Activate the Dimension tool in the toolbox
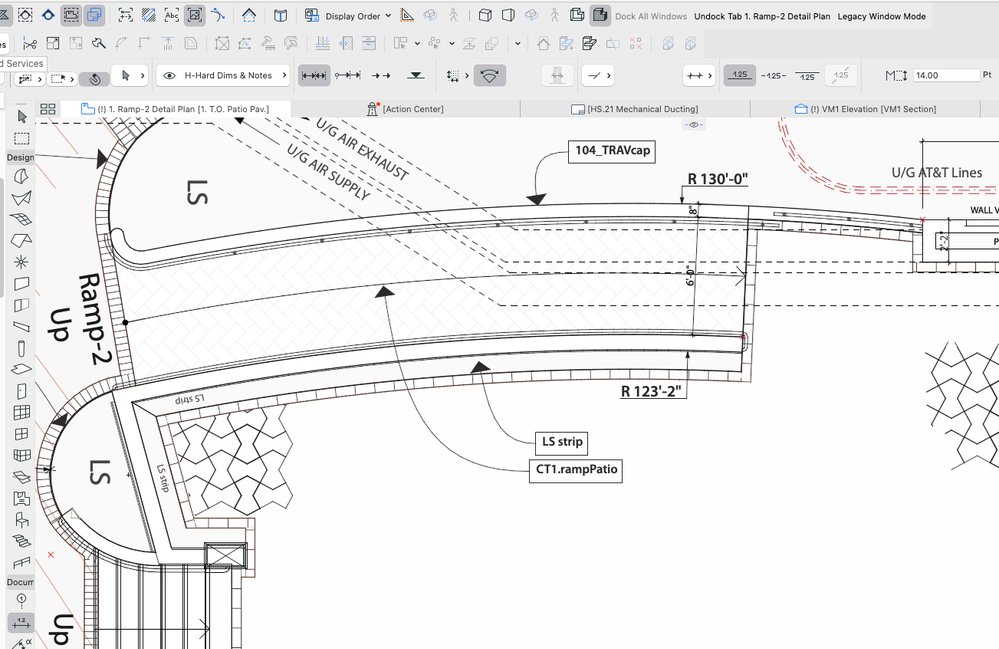The width and height of the screenshot is (999, 649). coord(21,622)
